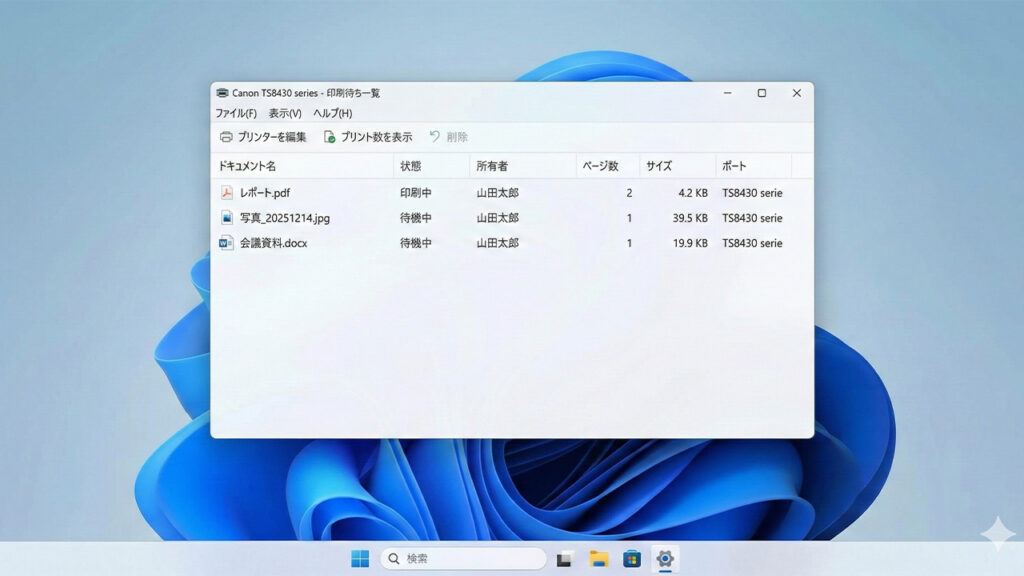
Task: Sort by the ドキュメント名 column header
Action: 248,166
